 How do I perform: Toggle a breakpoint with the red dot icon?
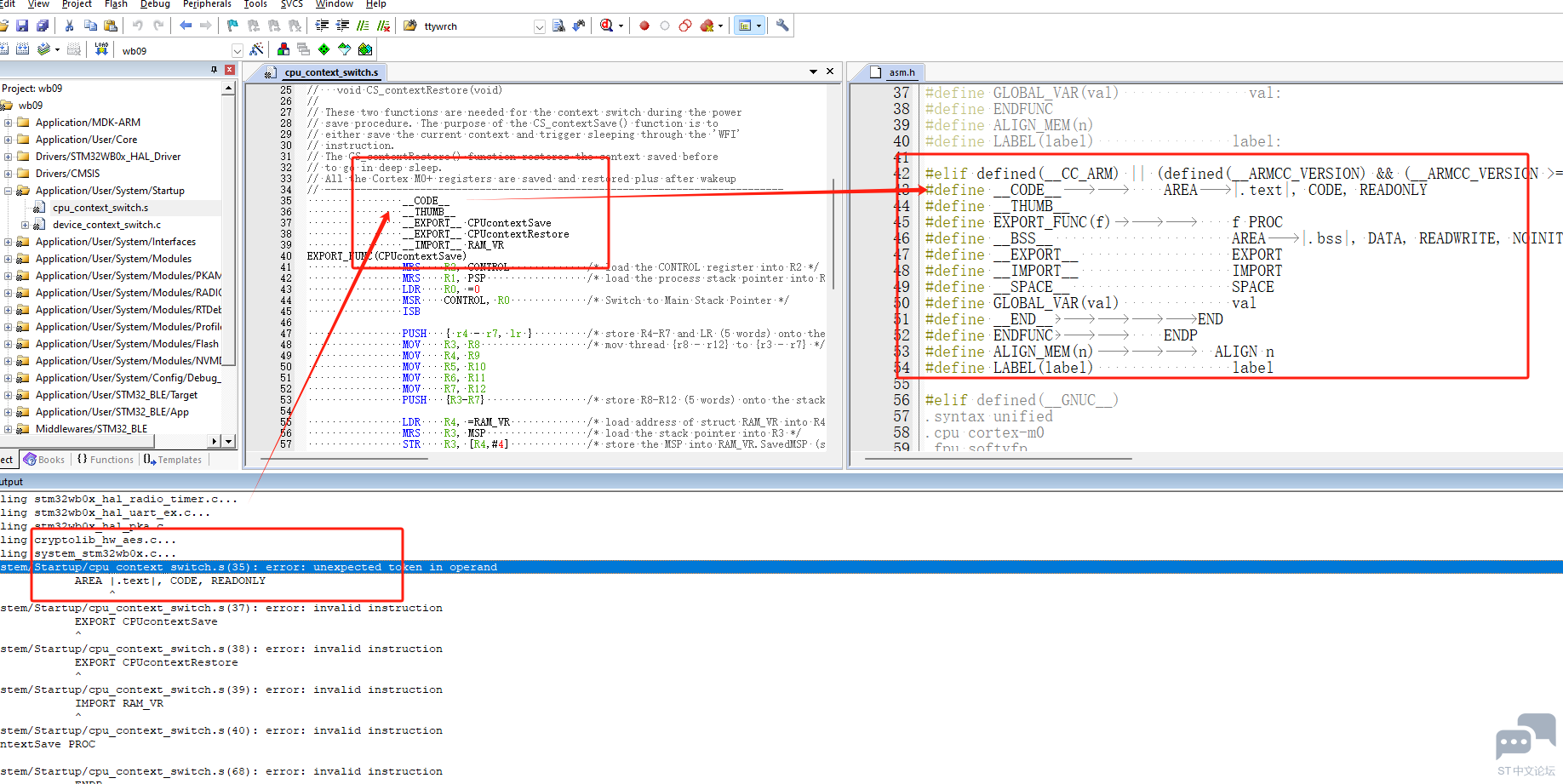(644, 26)
